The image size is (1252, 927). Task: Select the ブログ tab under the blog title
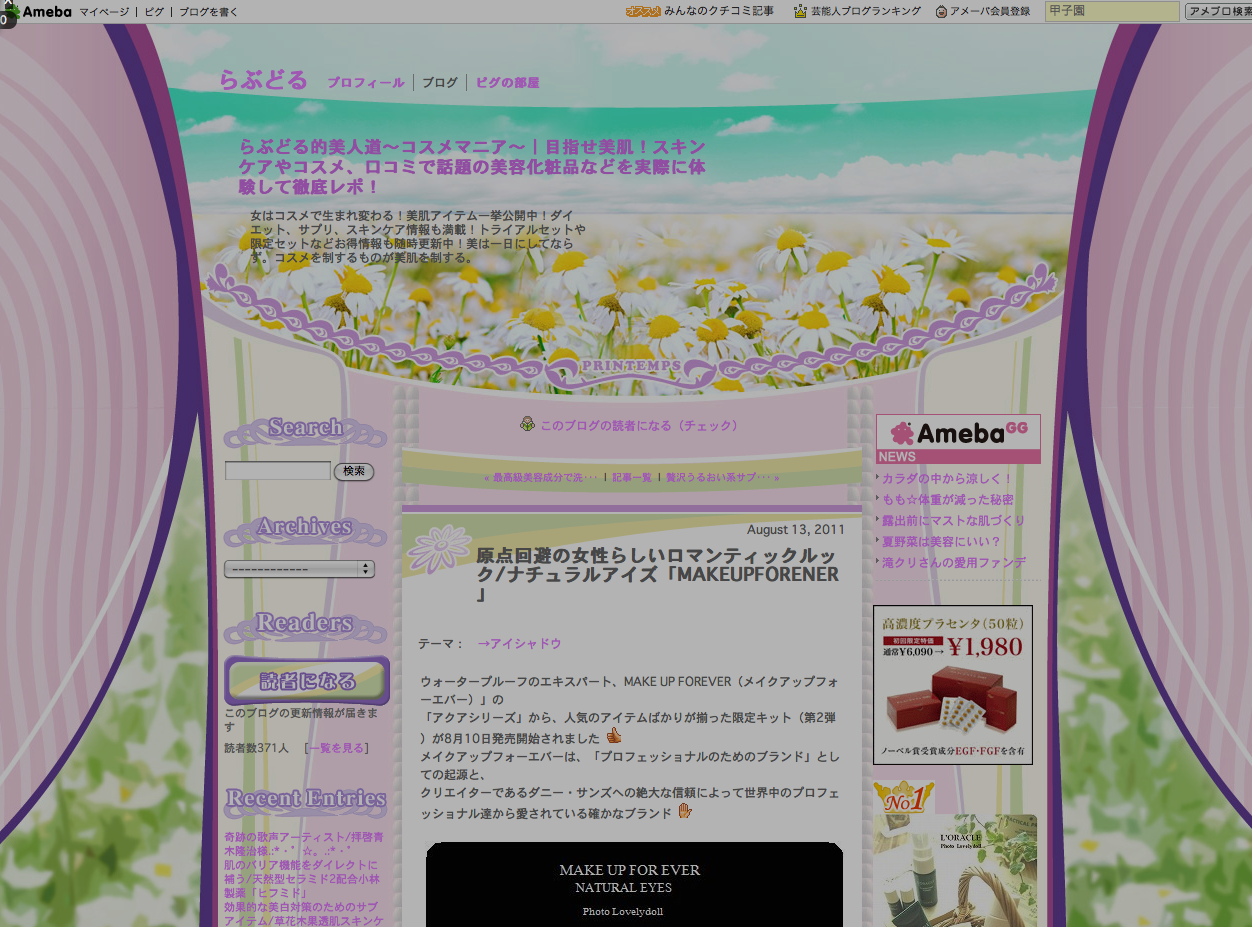[440, 83]
